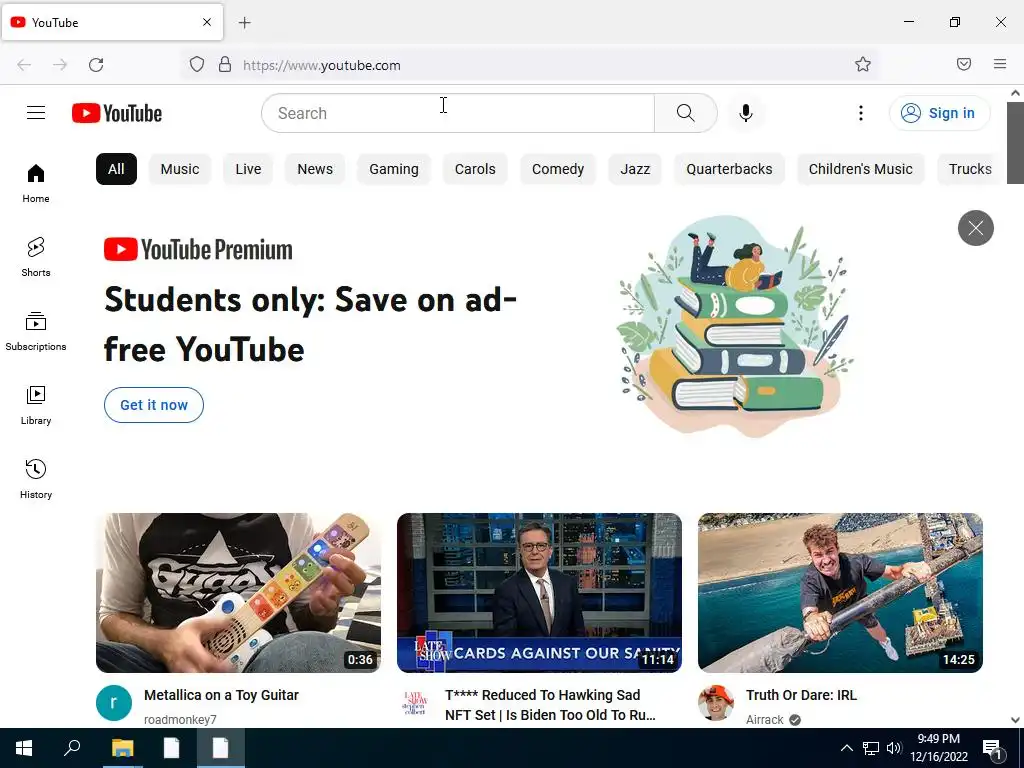Start voice search with microphone icon

(x=746, y=113)
